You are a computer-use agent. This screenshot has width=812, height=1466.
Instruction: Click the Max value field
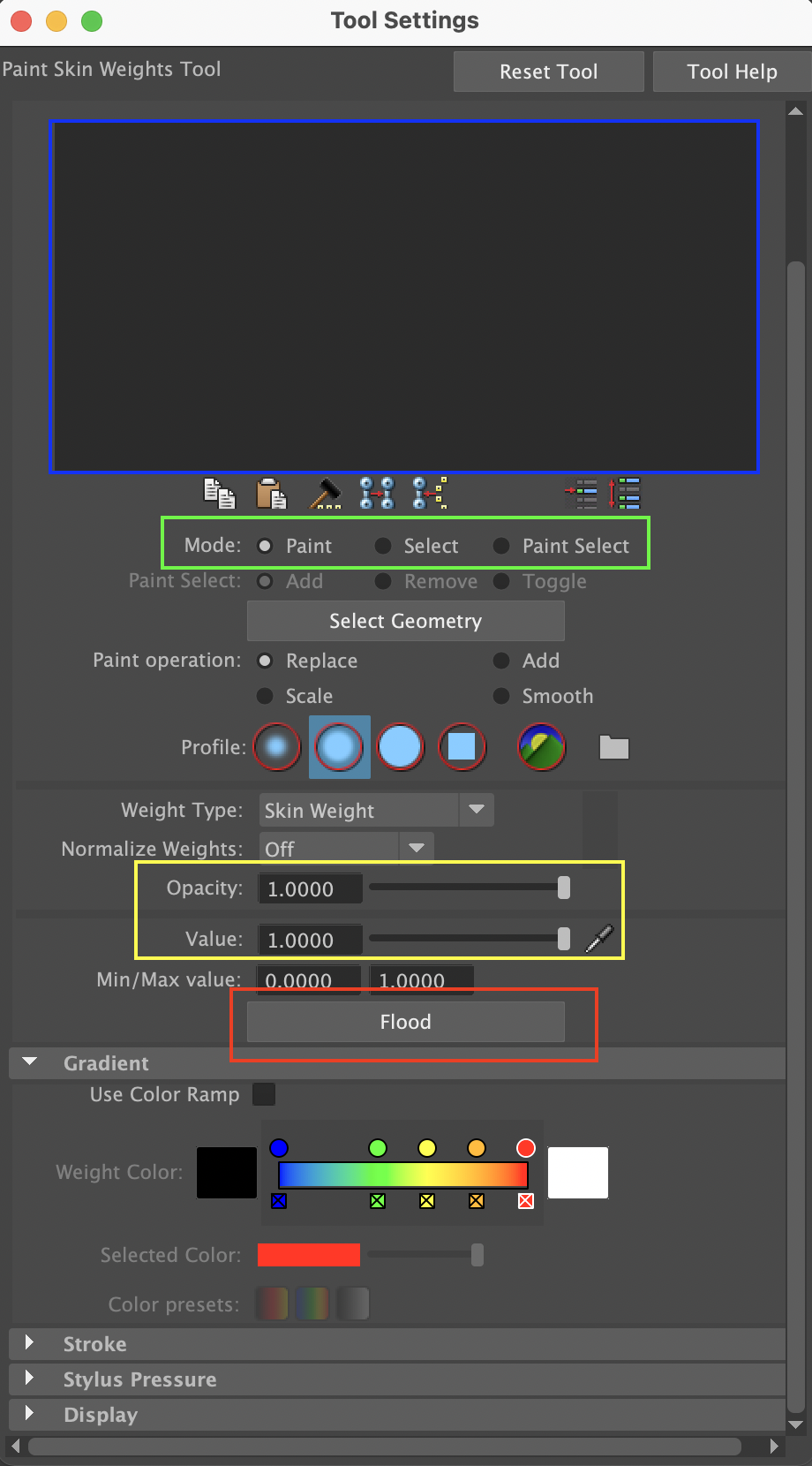(x=421, y=980)
